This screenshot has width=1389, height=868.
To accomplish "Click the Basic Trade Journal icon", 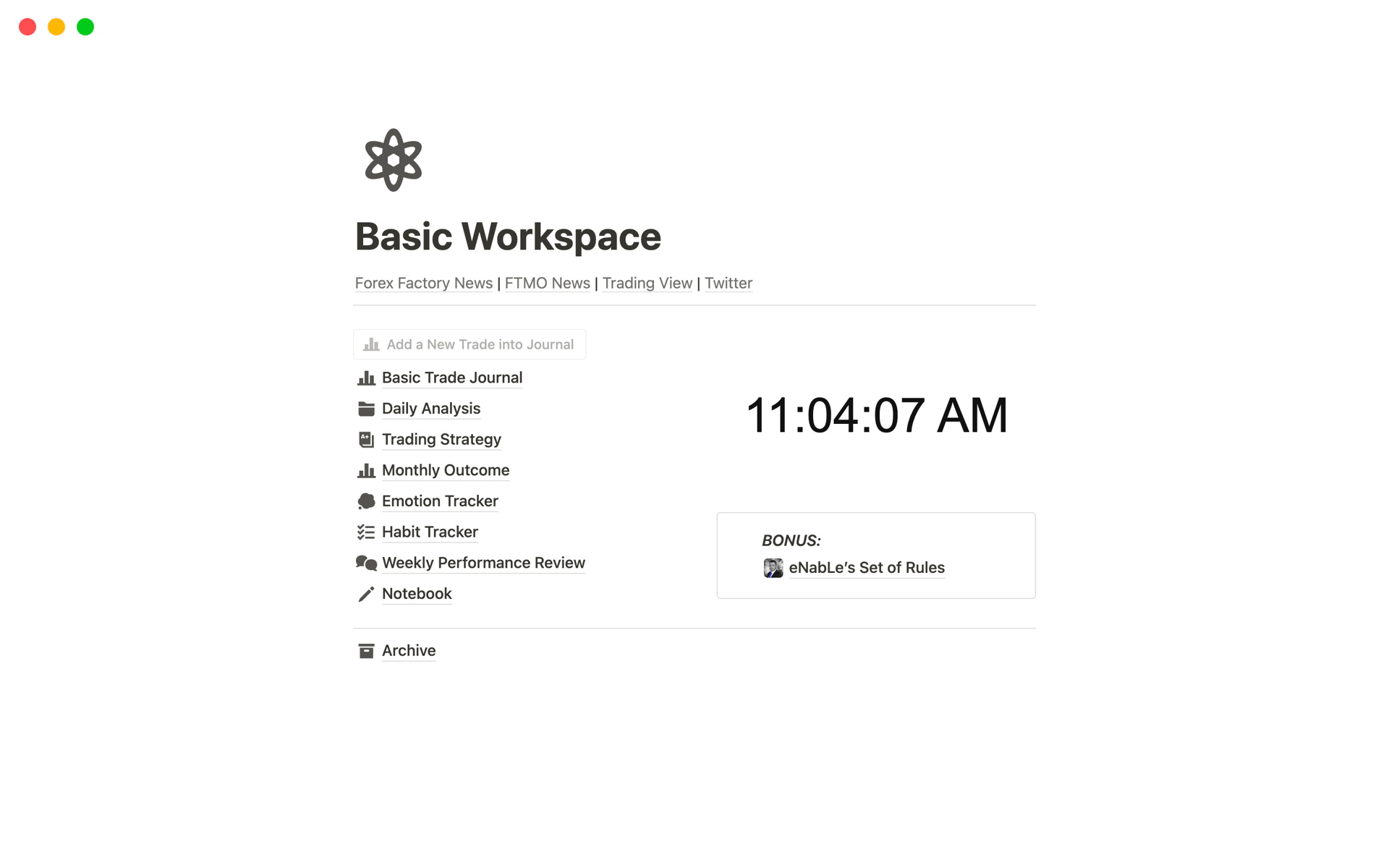I will [367, 377].
